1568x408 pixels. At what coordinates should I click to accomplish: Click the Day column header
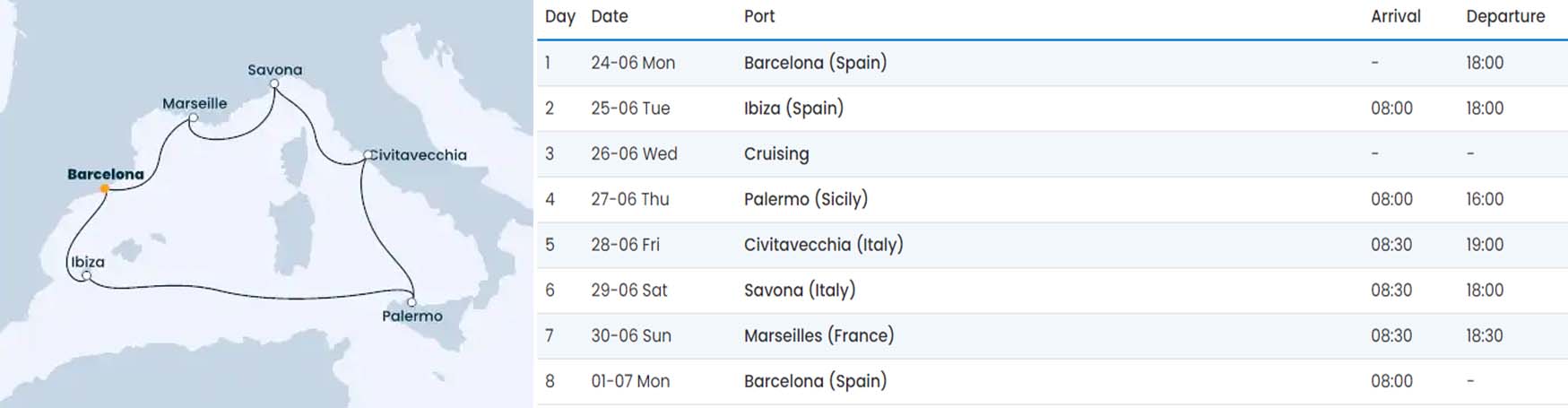[560, 16]
